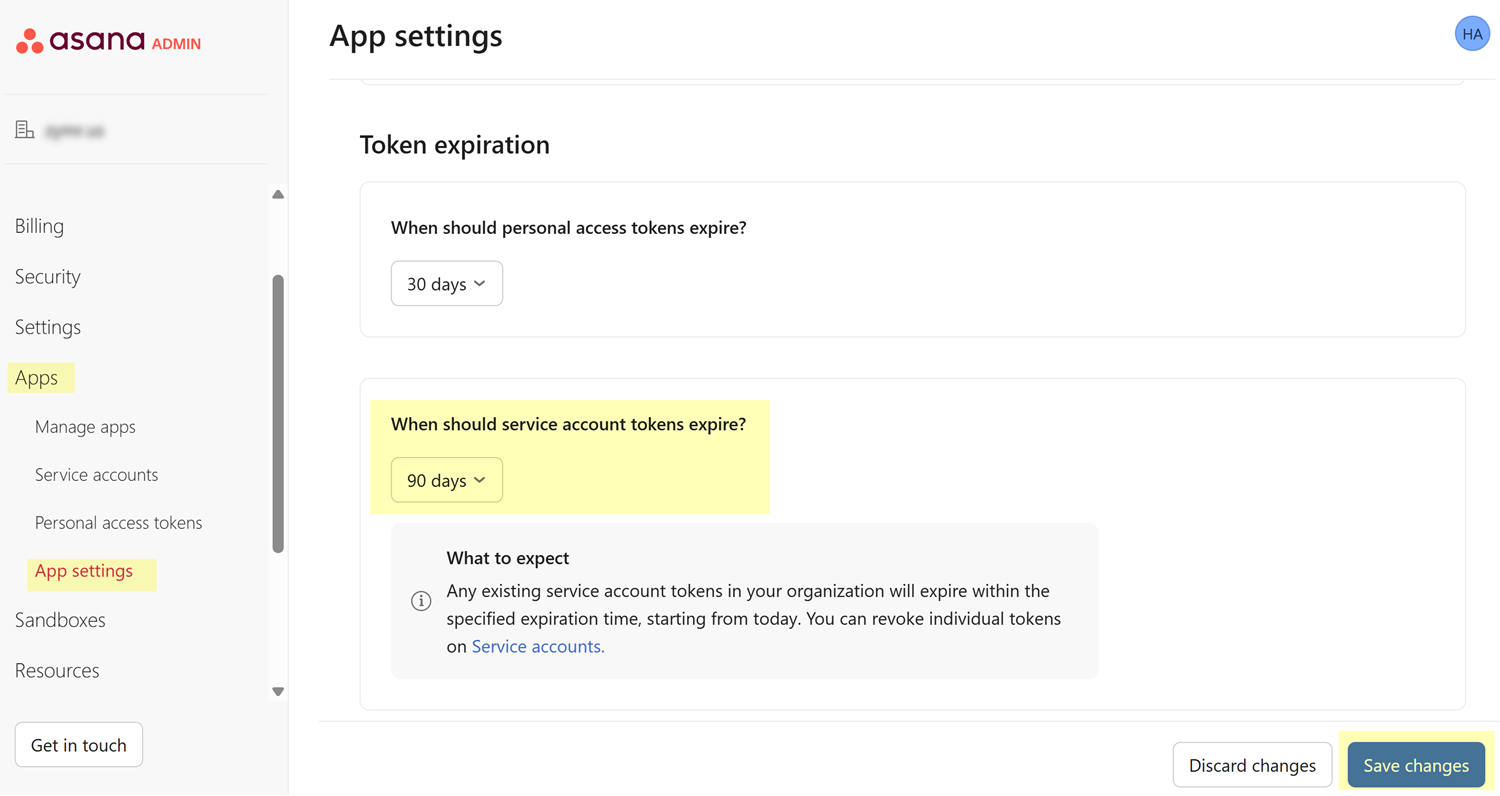1500x796 pixels.
Task: Click the Asana logo
Action: (80, 42)
